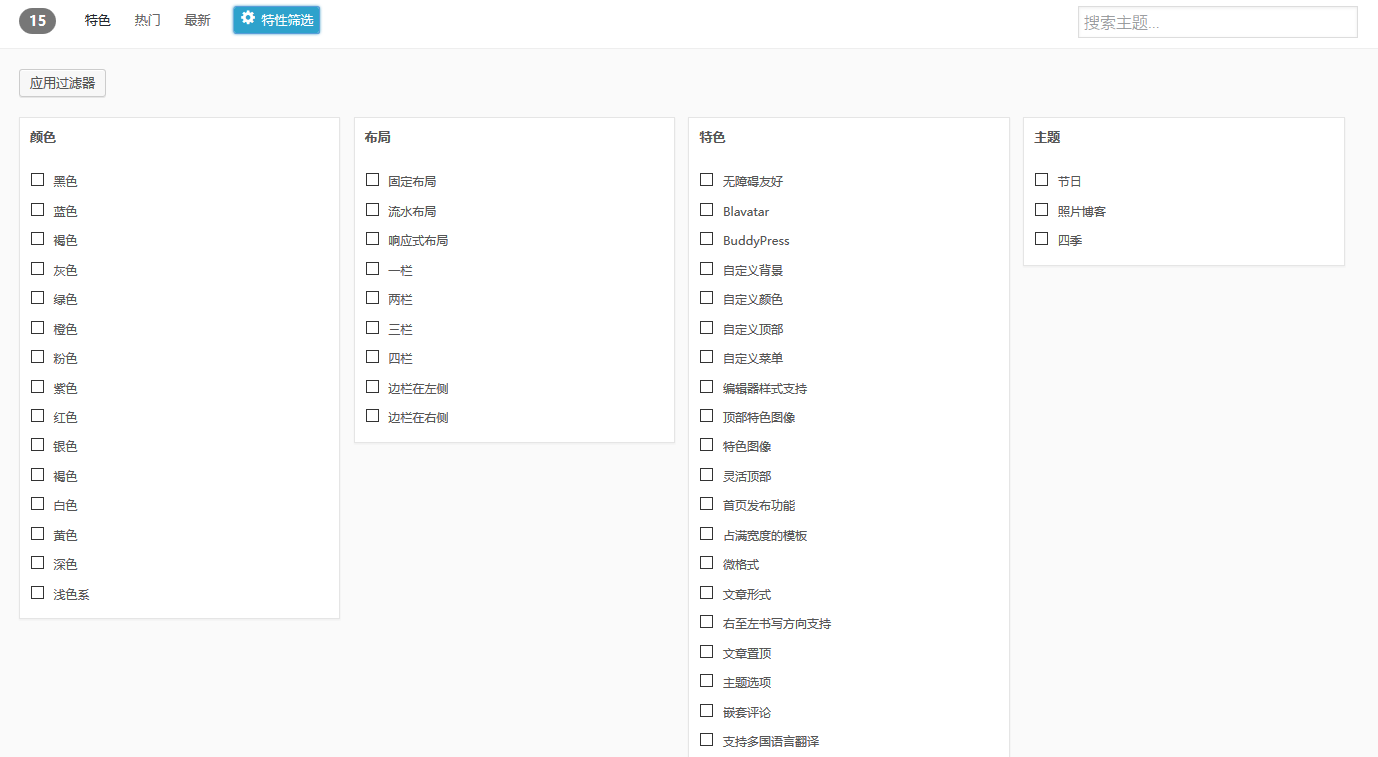The width and height of the screenshot is (1378, 757).
Task: Toggle the 节日 subject checkbox
Action: 1042,180
